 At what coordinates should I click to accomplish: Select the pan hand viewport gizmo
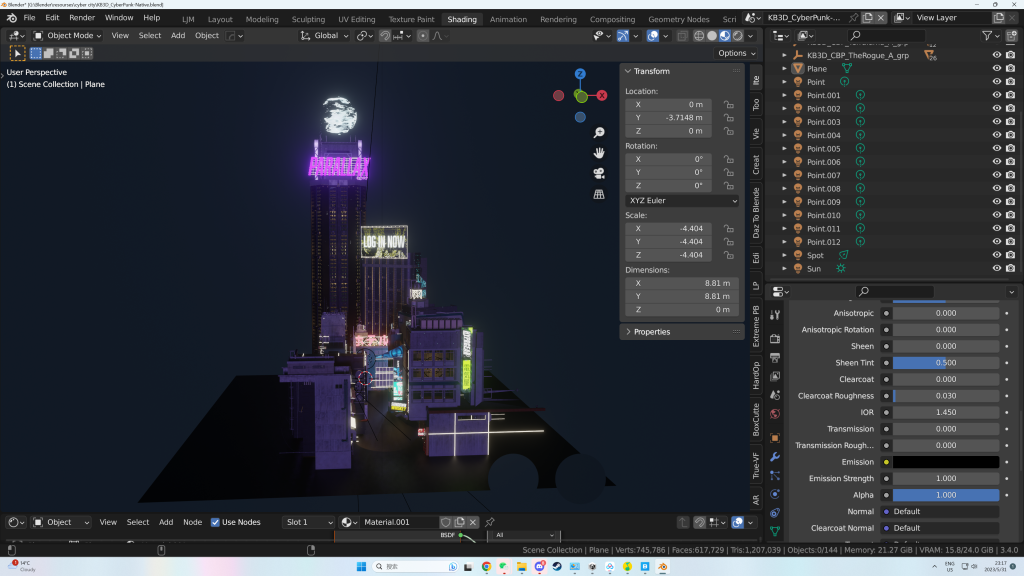click(x=599, y=153)
